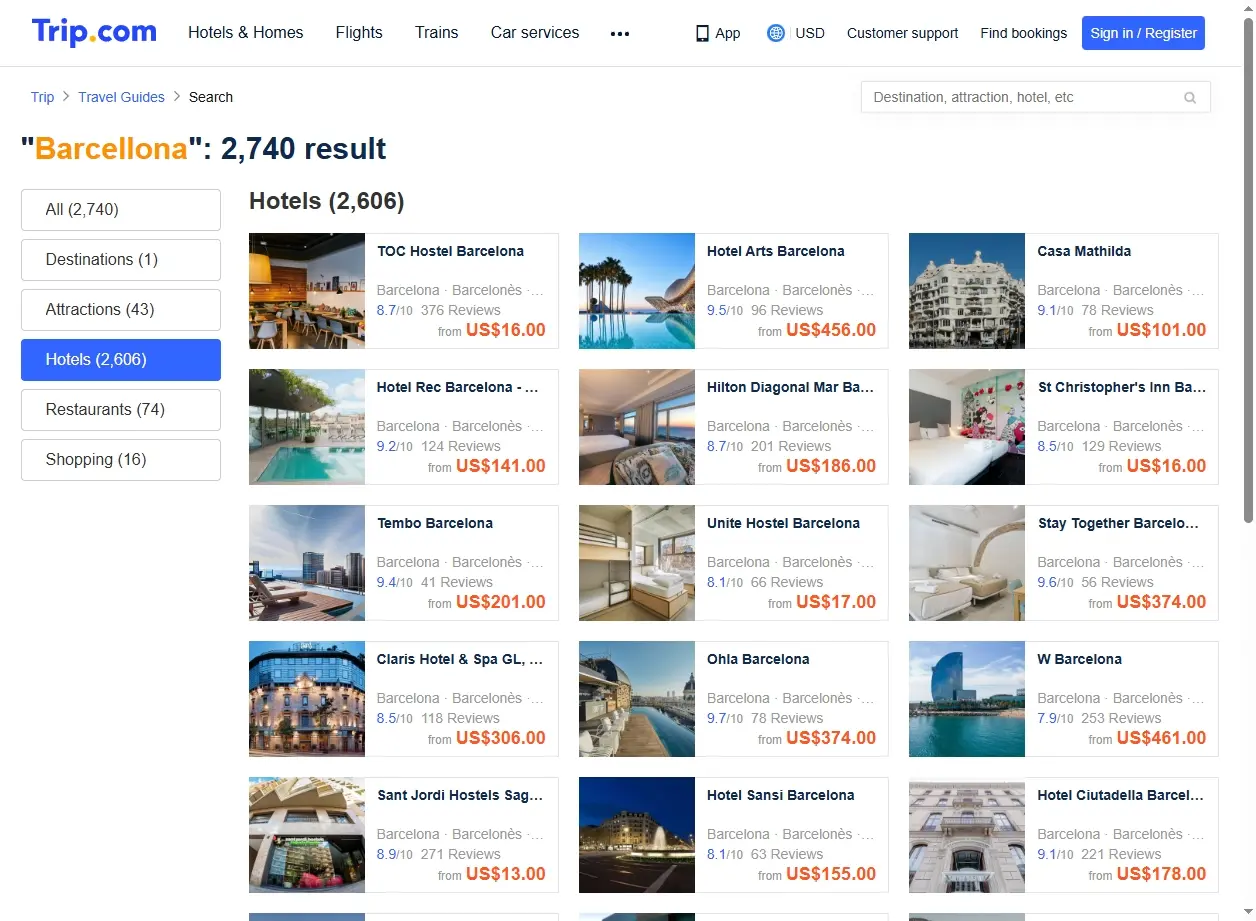The height and width of the screenshot is (921, 1256).
Task: Open Hotel Arts Barcelona photo
Action: point(637,291)
